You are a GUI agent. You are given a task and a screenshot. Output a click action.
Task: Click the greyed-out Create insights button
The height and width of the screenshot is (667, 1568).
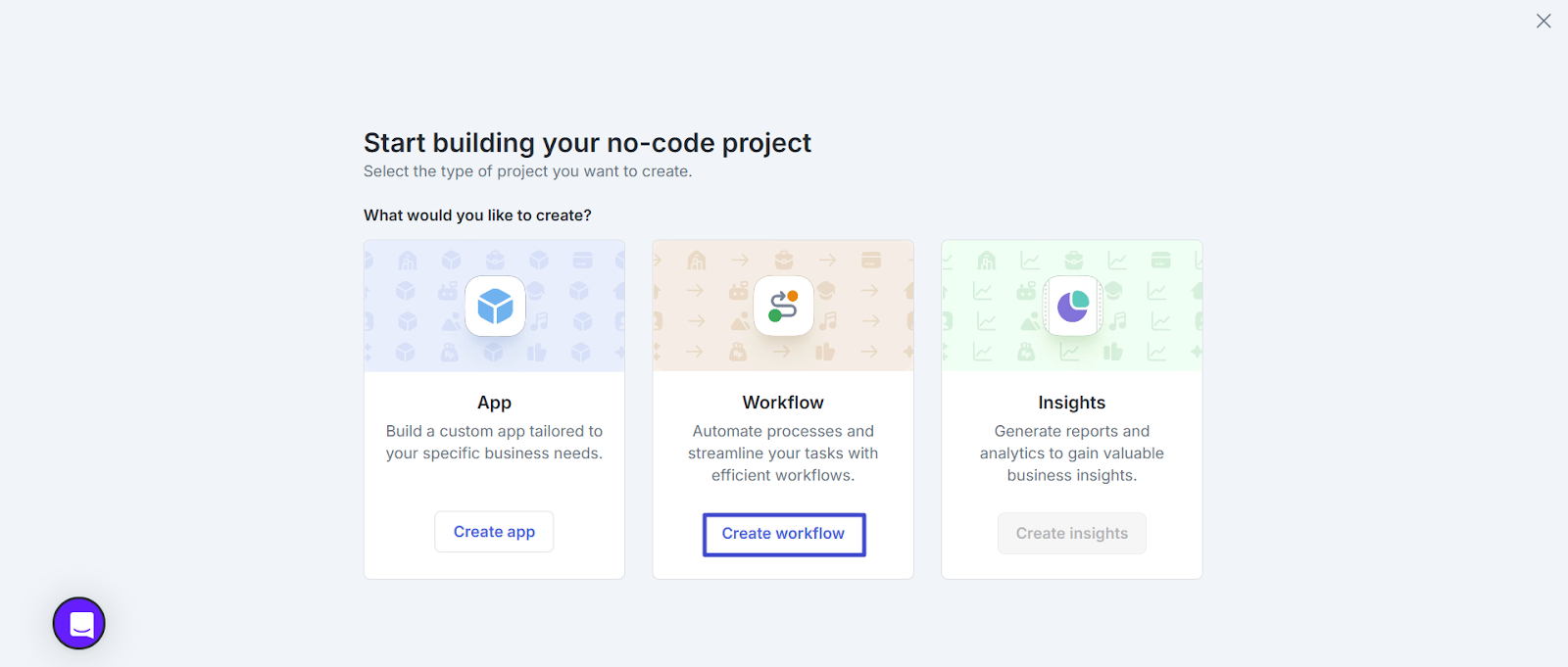pyautogui.click(x=1071, y=534)
